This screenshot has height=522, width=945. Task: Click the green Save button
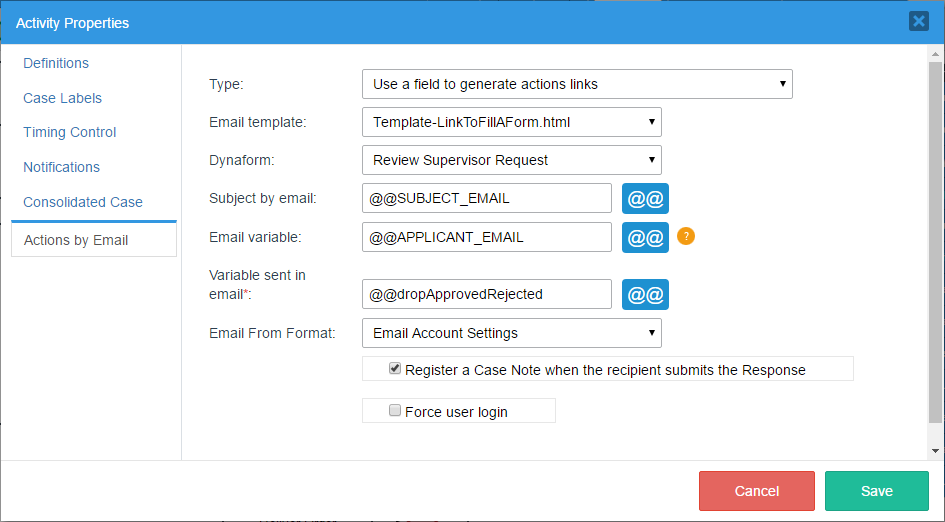tap(876, 491)
